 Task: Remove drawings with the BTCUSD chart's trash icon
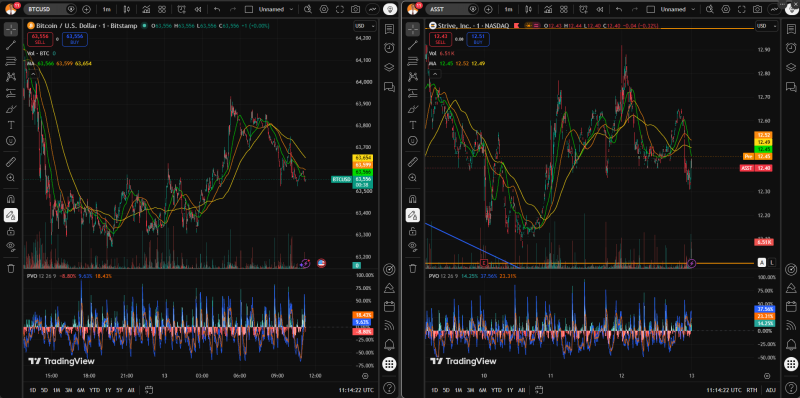point(11,268)
